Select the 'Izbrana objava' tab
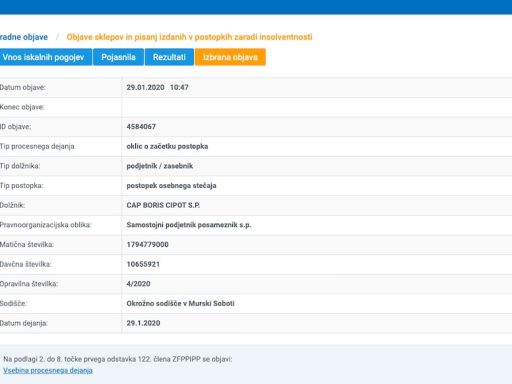The height and width of the screenshot is (384, 512). pyautogui.click(x=230, y=57)
